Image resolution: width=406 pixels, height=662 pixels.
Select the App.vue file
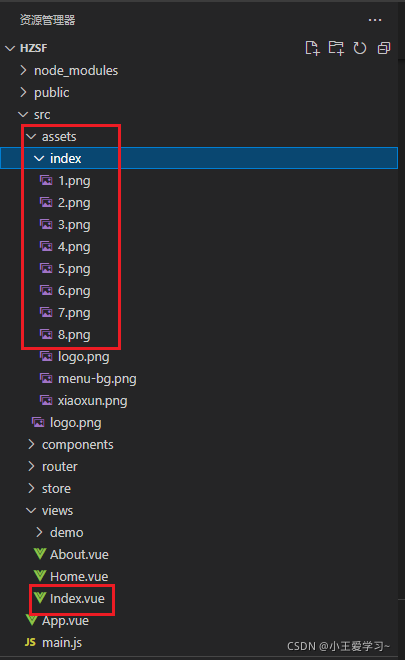65,621
